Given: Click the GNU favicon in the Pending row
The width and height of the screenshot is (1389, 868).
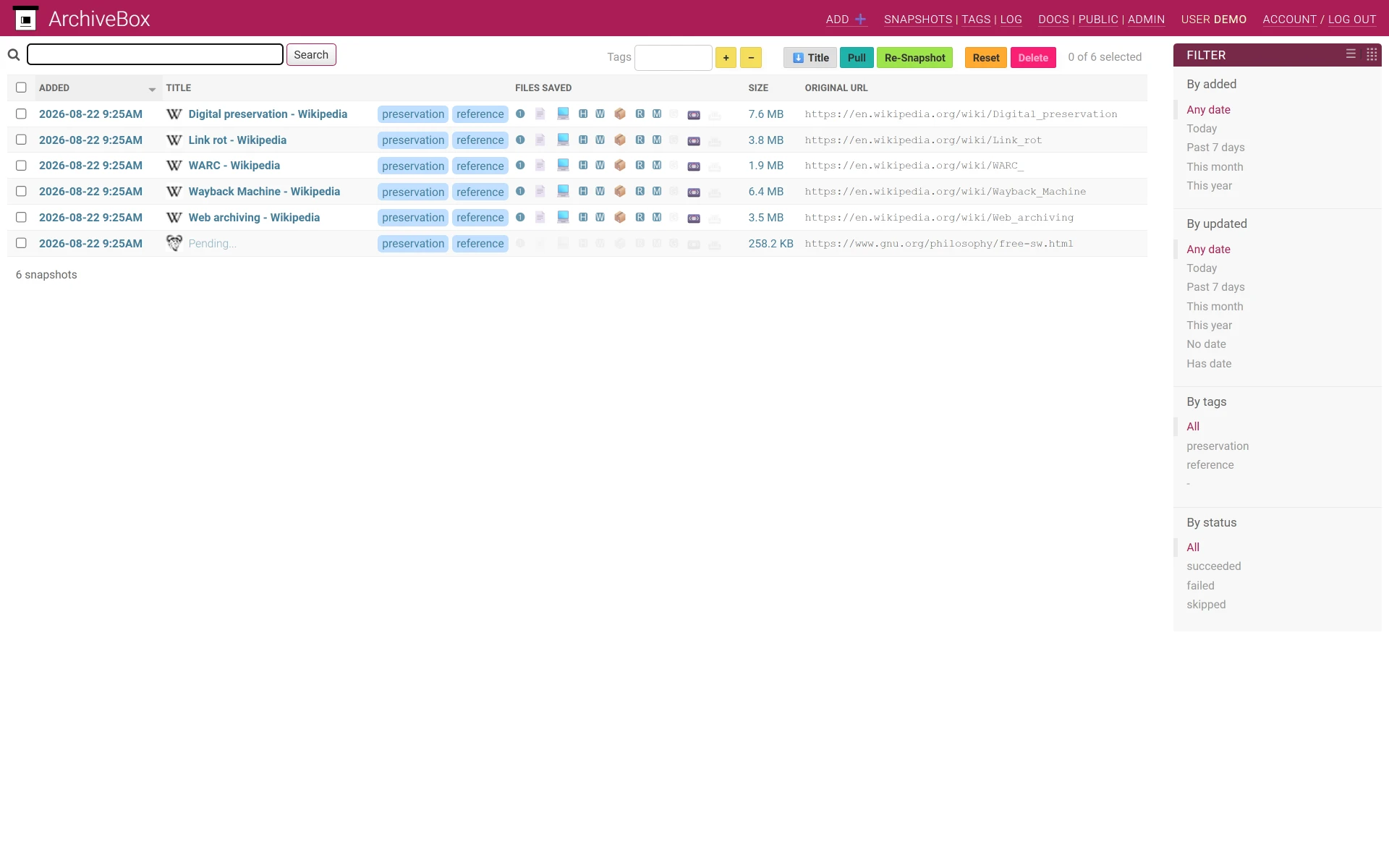Looking at the screenshot, I should point(174,243).
